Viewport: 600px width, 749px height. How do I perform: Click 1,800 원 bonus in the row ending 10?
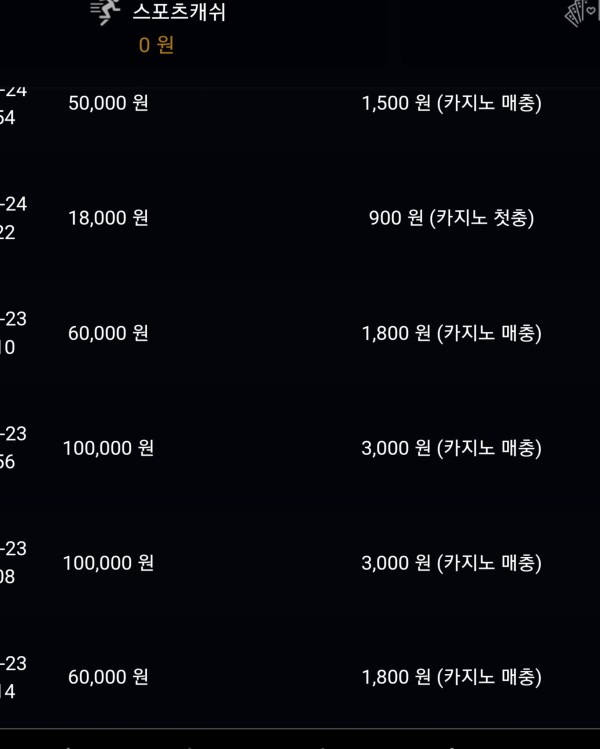(451, 333)
